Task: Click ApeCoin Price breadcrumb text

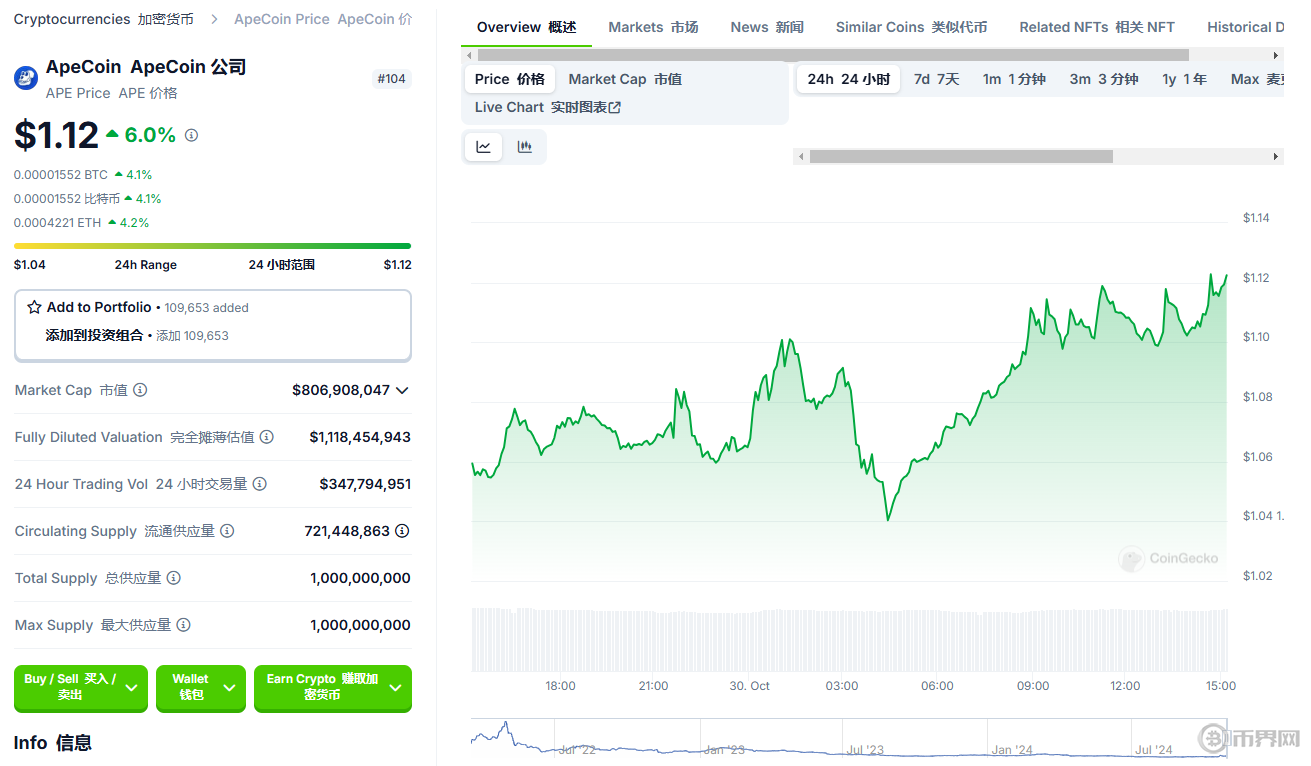Action: point(322,19)
